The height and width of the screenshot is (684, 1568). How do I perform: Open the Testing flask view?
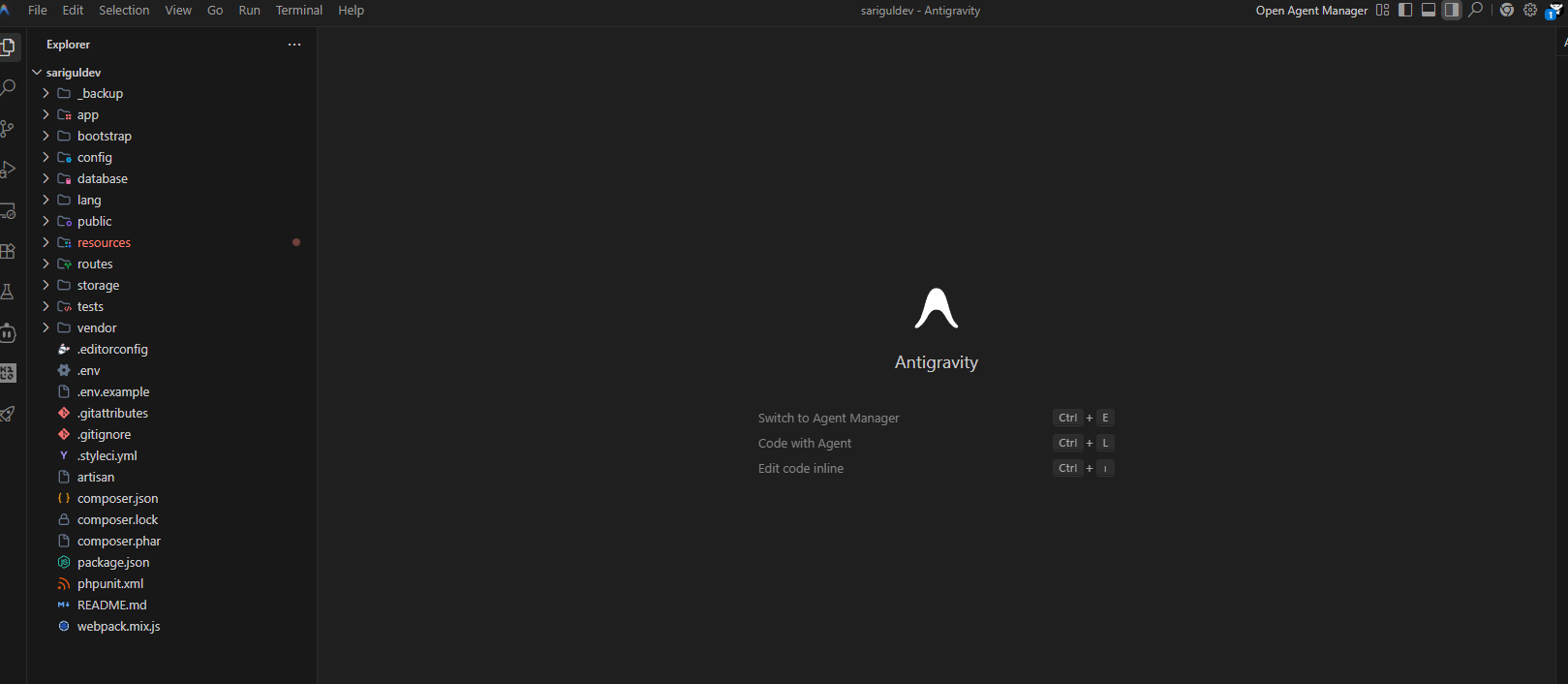[8, 292]
